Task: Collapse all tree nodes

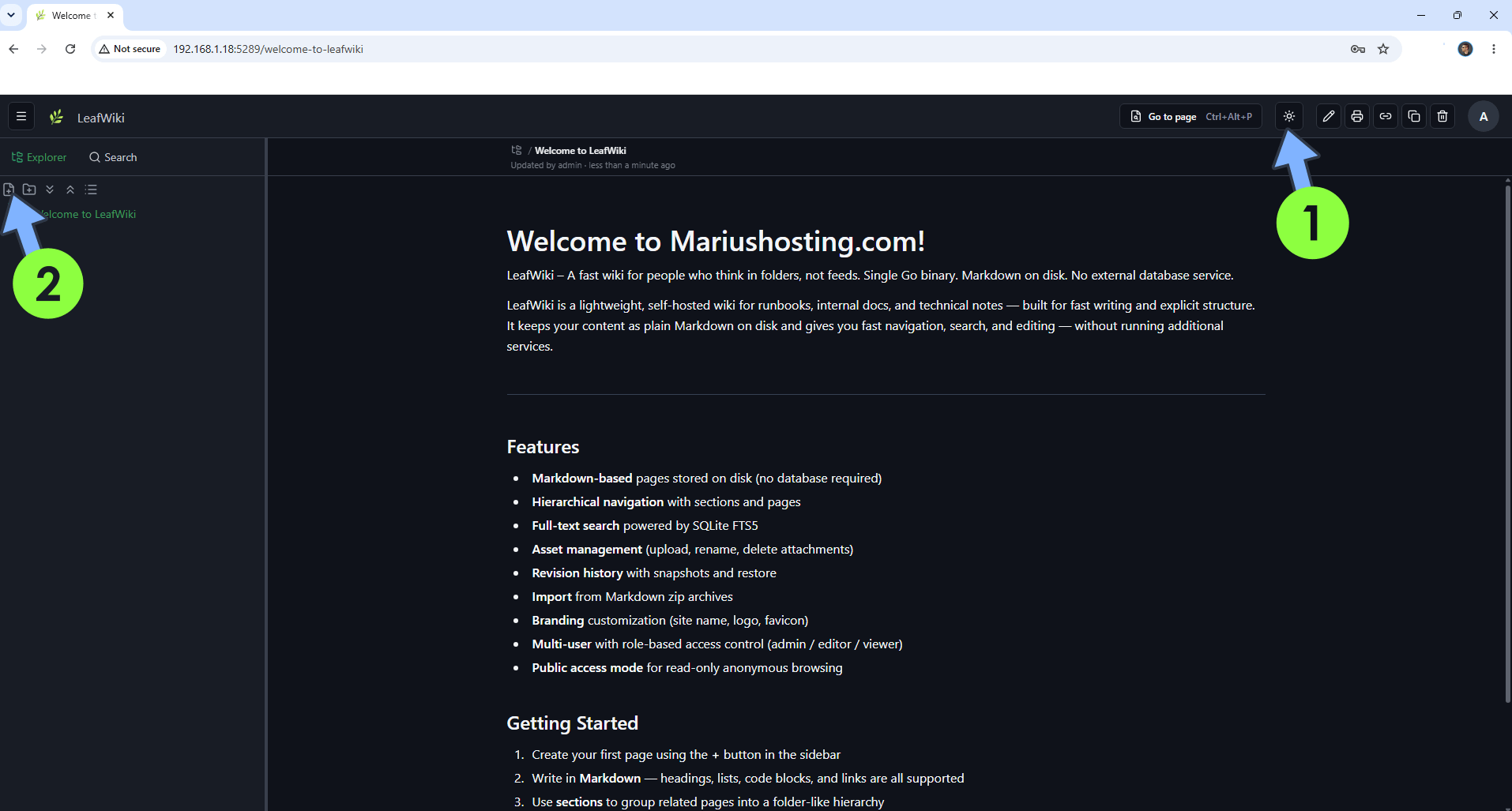Action: tap(70, 190)
